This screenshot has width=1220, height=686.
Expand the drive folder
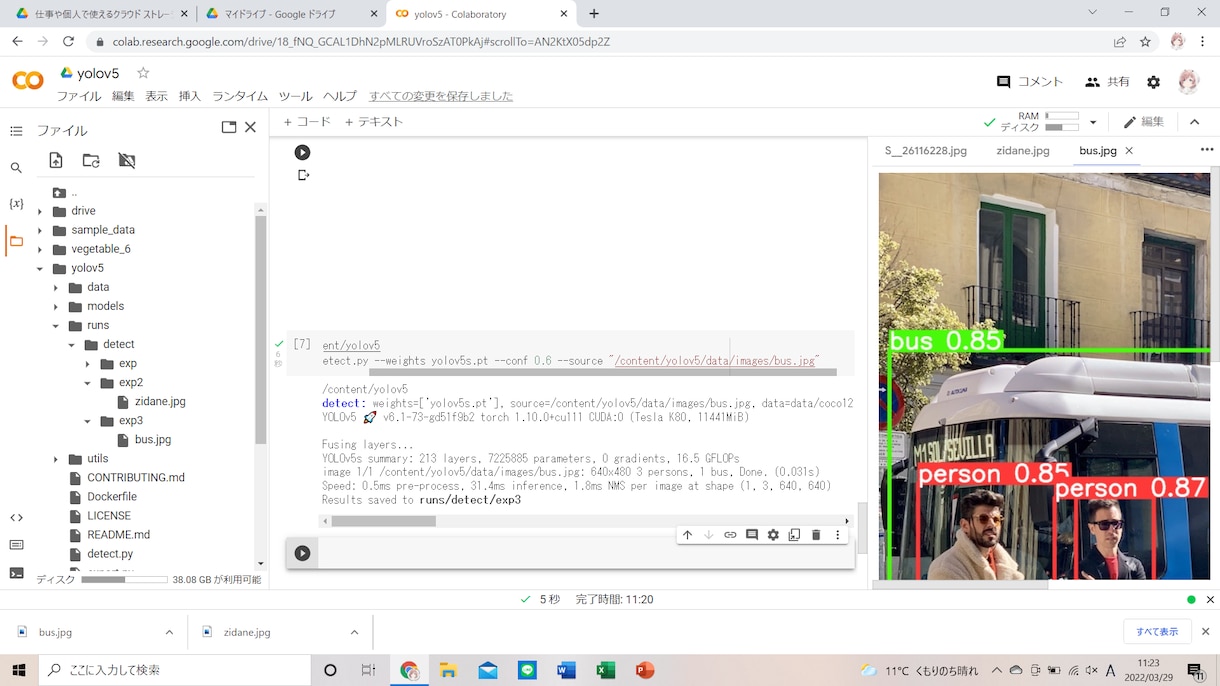tap(40, 212)
